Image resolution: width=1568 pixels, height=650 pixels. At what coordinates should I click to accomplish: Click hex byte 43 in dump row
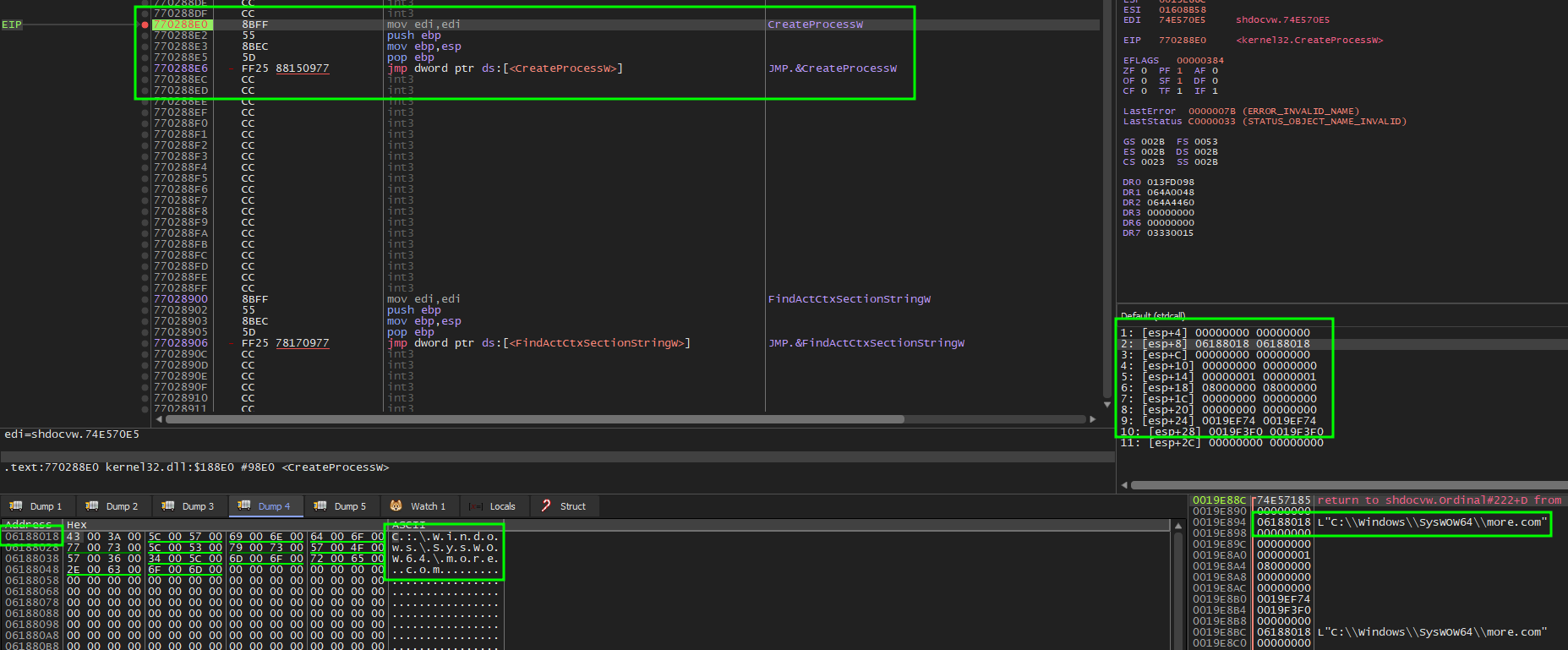coord(74,537)
